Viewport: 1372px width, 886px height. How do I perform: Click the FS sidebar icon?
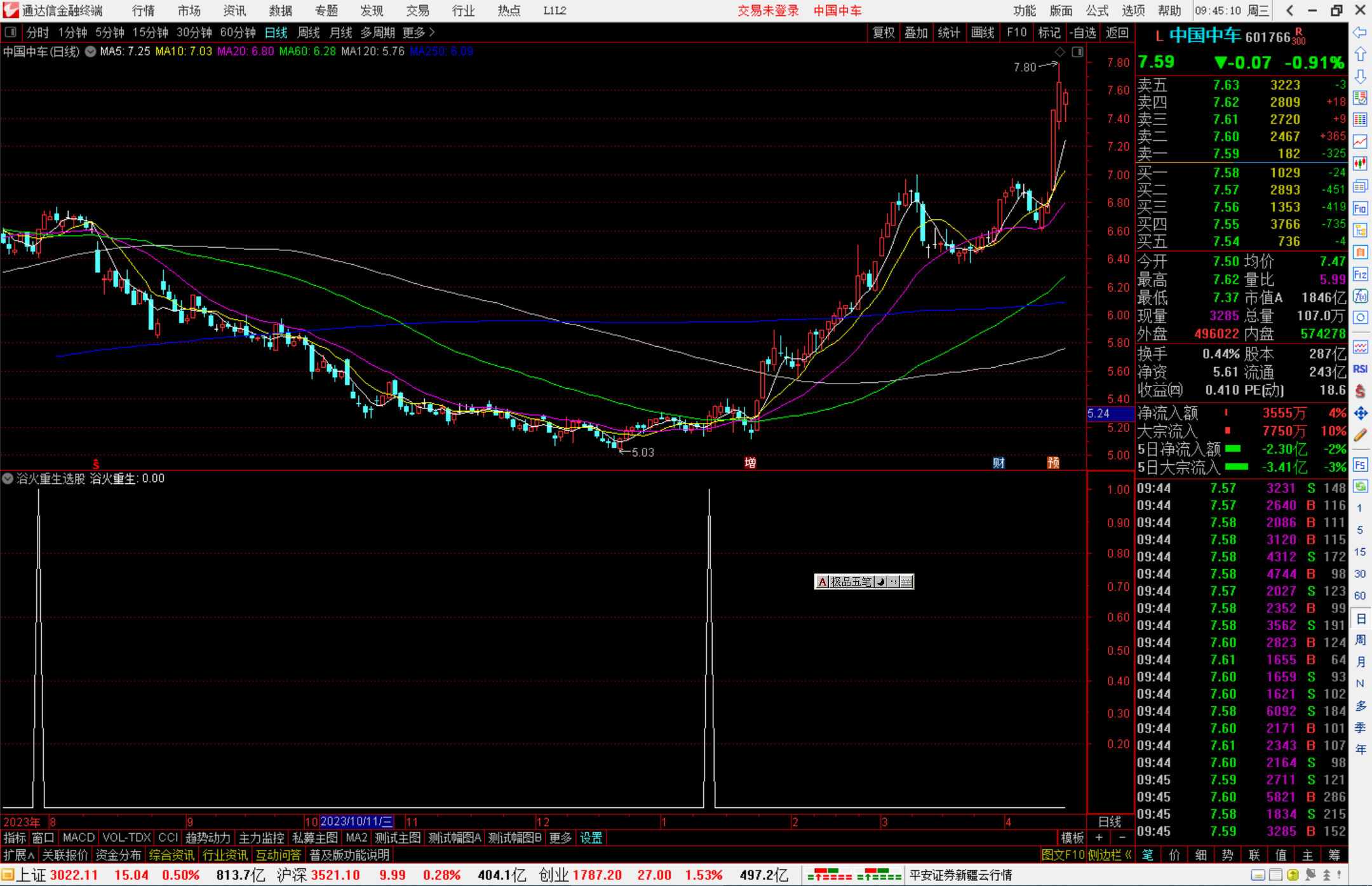tap(1360, 464)
